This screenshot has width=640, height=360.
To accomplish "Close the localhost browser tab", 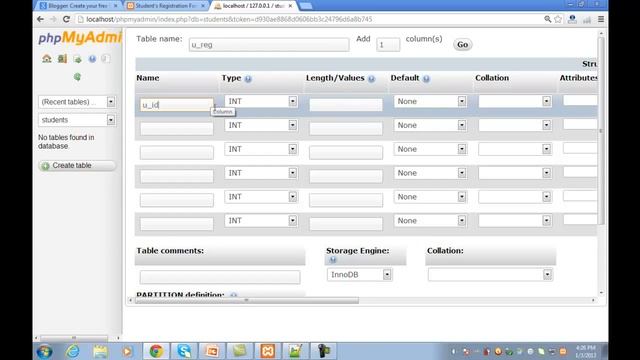I will point(290,6).
